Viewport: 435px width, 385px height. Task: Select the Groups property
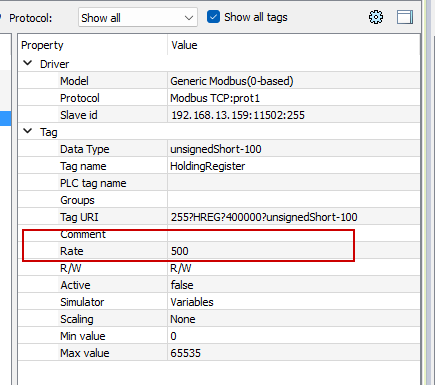[77, 200]
